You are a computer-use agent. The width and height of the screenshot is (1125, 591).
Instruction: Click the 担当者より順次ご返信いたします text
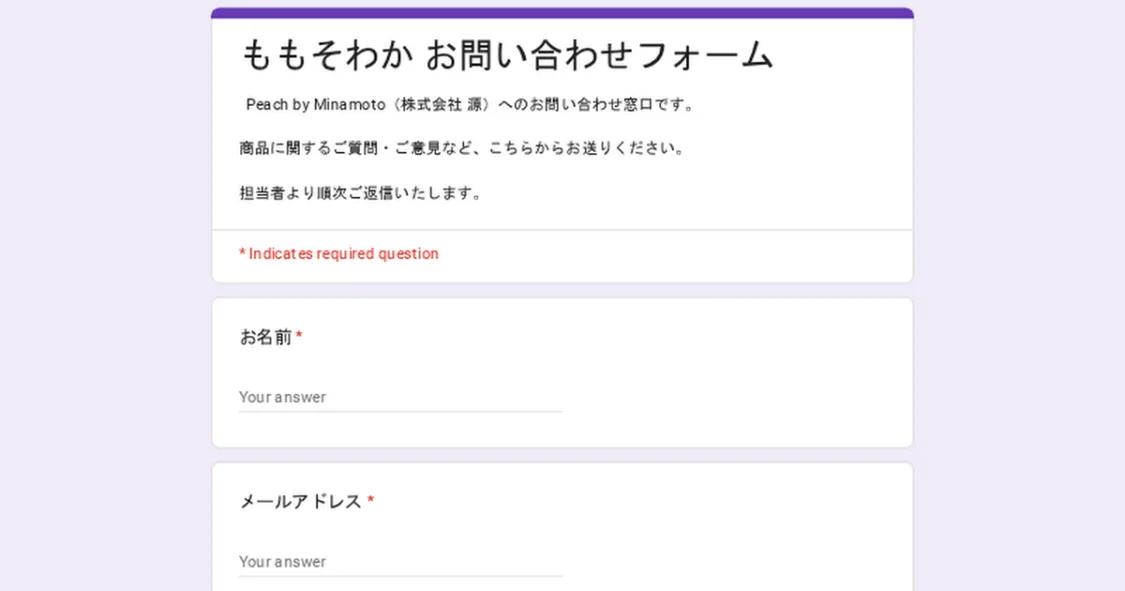click(360, 193)
